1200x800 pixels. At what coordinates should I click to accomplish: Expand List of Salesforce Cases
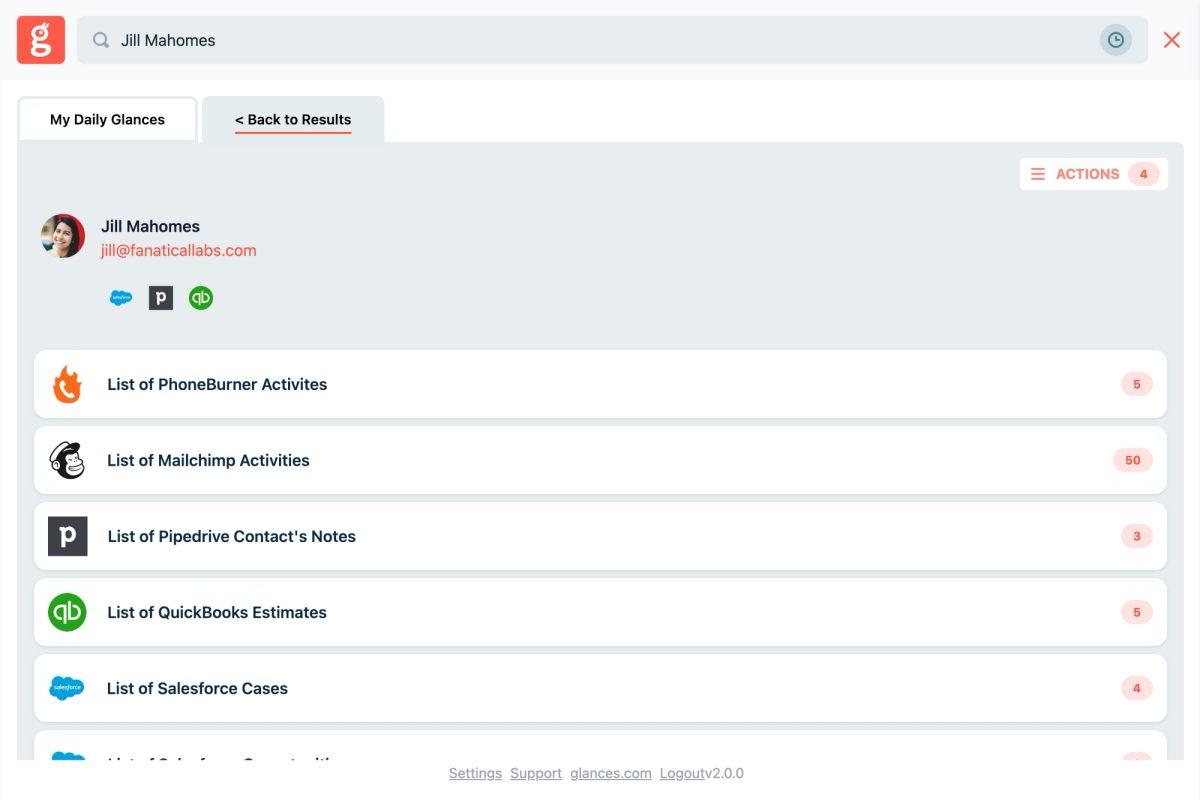600,688
